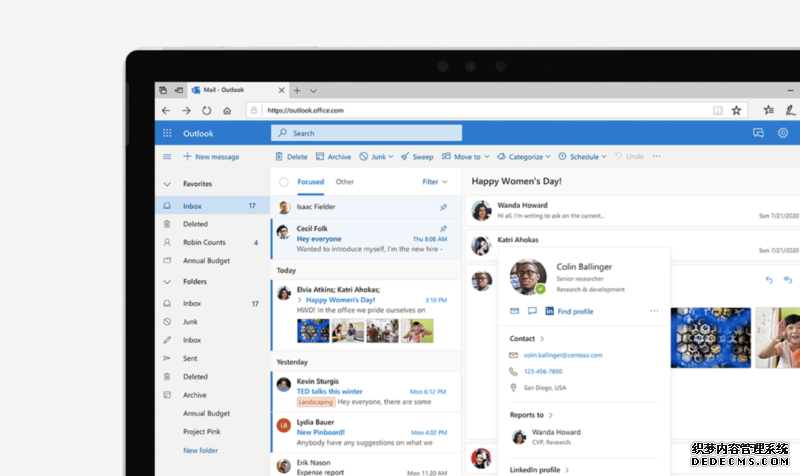Select Mail - Outlook browser tab

(x=238, y=90)
